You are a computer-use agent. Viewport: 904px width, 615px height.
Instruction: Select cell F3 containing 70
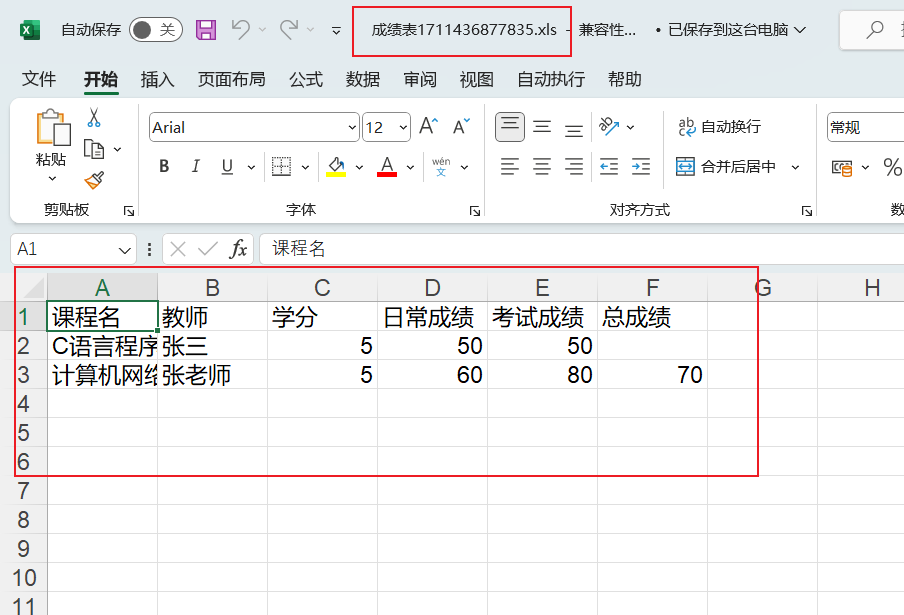(x=652, y=375)
